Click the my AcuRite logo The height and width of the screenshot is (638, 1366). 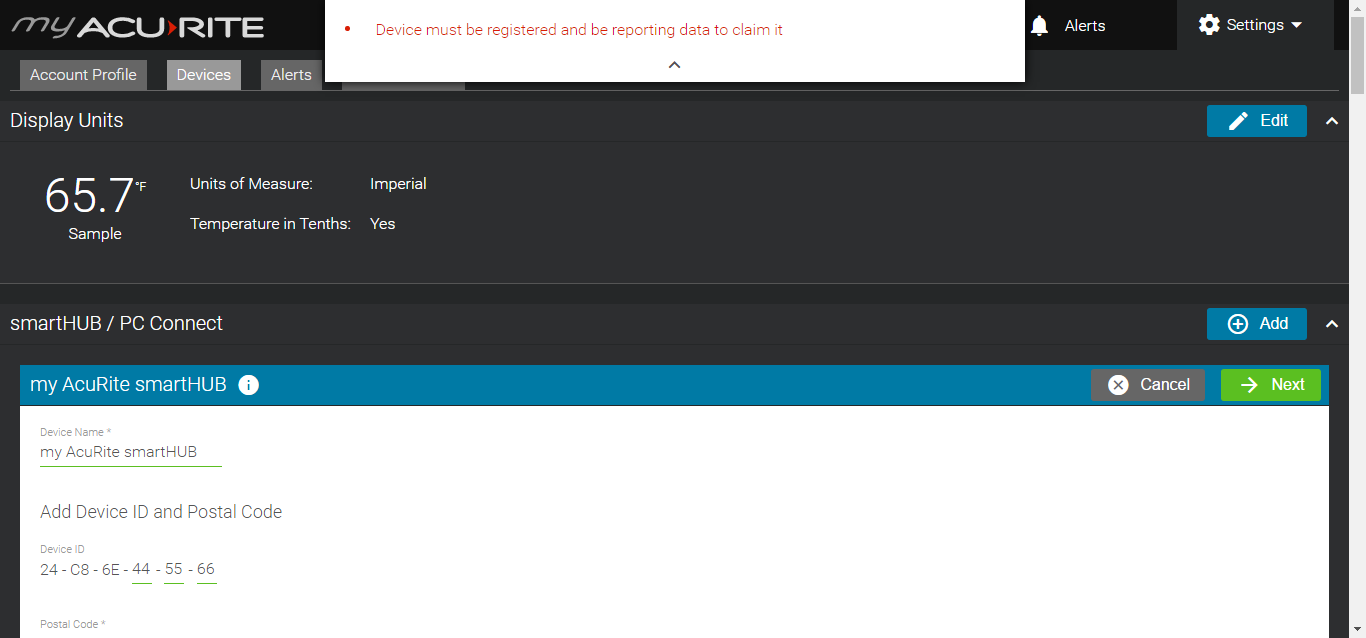138,26
